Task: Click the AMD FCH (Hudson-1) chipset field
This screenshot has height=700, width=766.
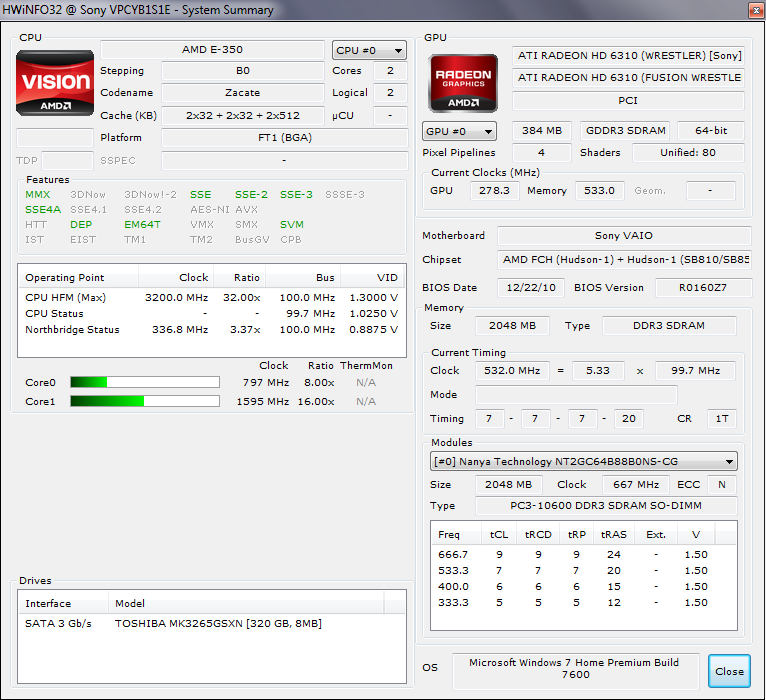Action: click(x=624, y=259)
